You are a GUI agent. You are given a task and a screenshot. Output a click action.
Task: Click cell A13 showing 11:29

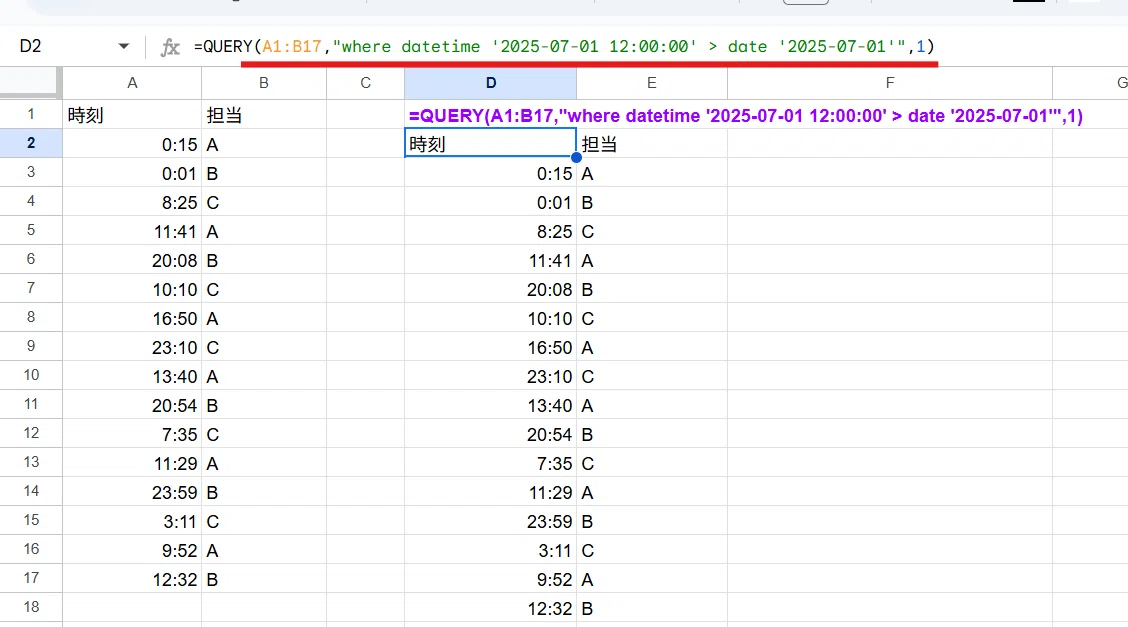[132, 463]
